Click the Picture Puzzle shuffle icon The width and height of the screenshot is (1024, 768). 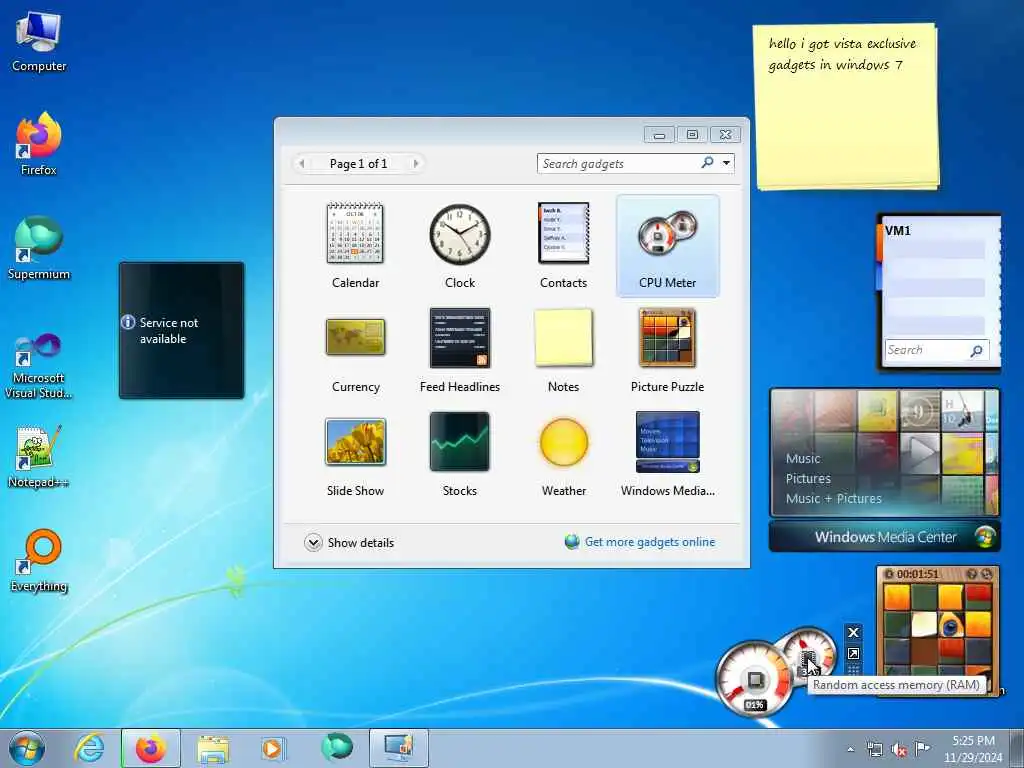987,574
